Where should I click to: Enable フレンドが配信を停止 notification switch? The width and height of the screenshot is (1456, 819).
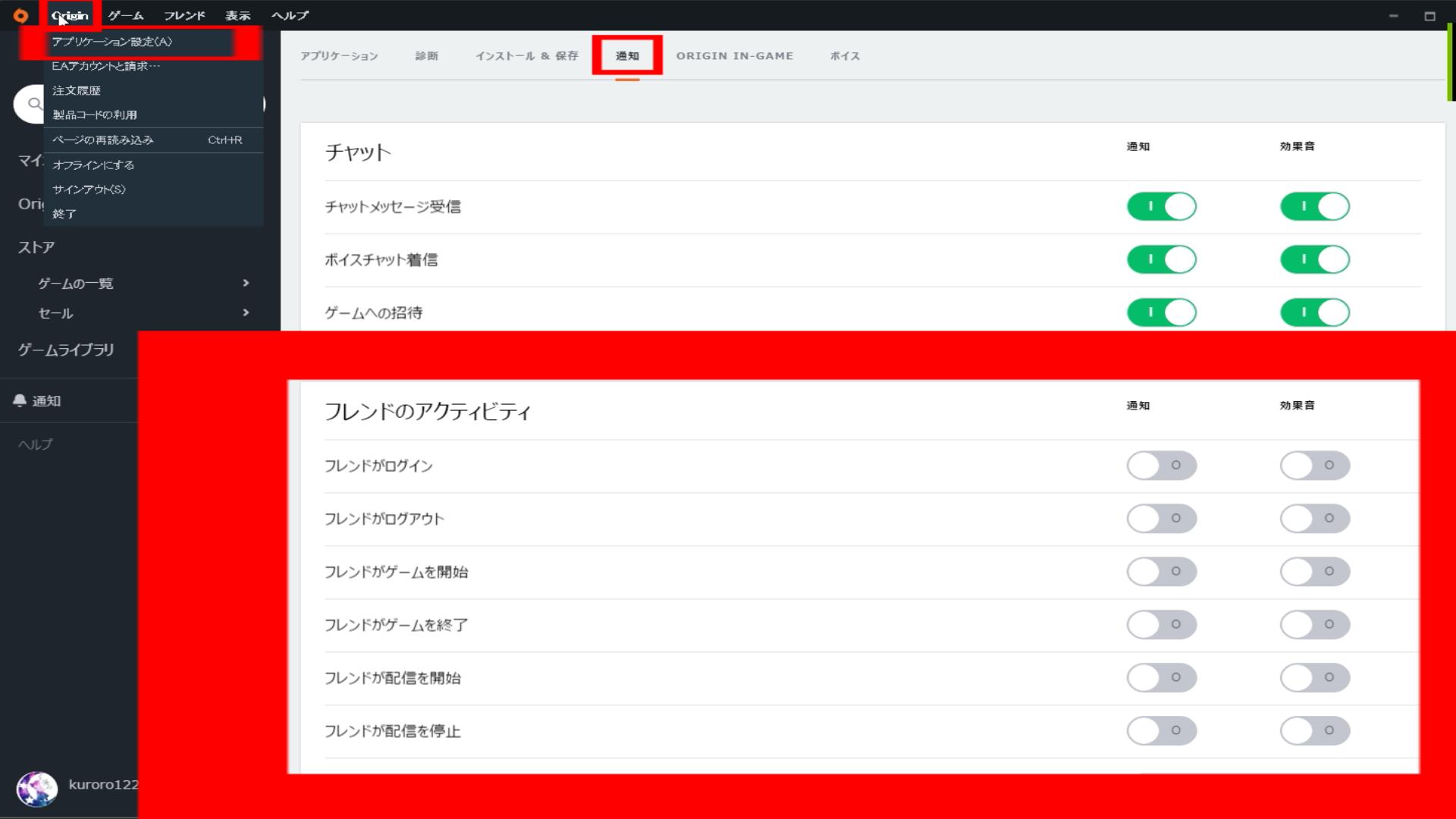click(1162, 731)
